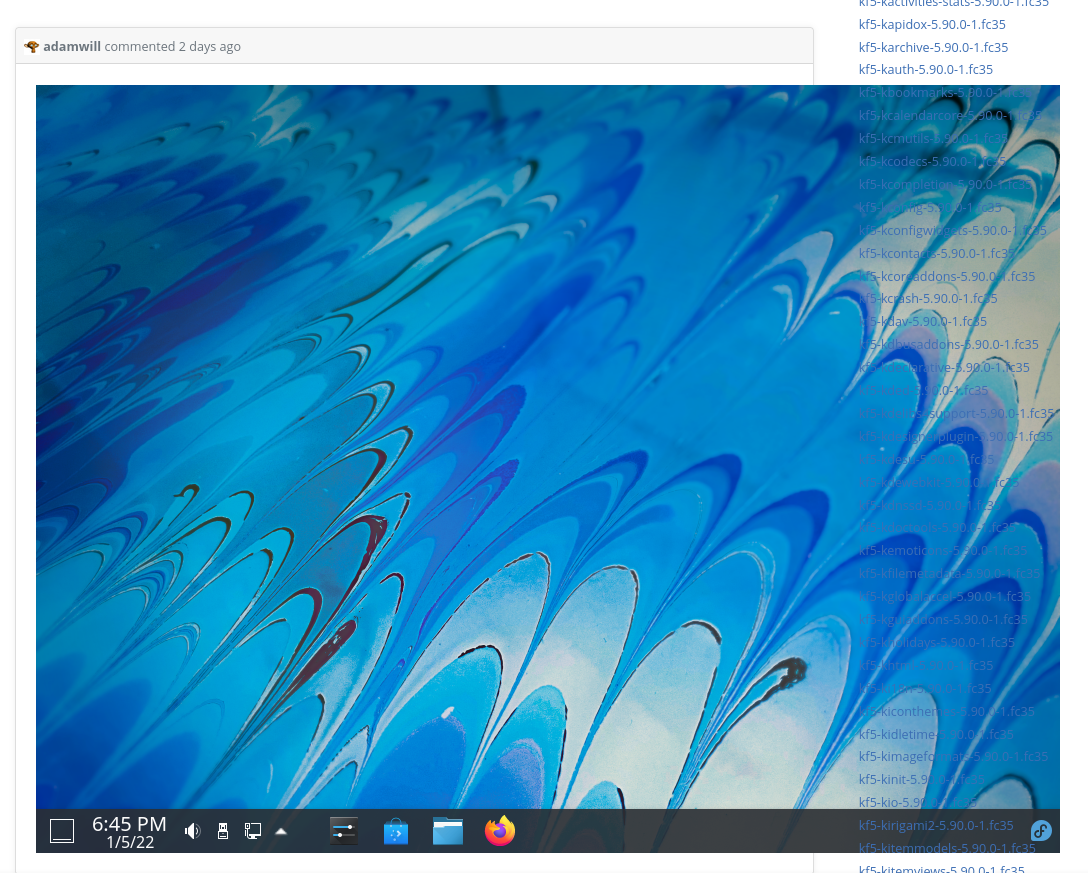The image size is (1088, 873).
Task: Toggle the Show Desktop widget
Action: [x=62, y=830]
